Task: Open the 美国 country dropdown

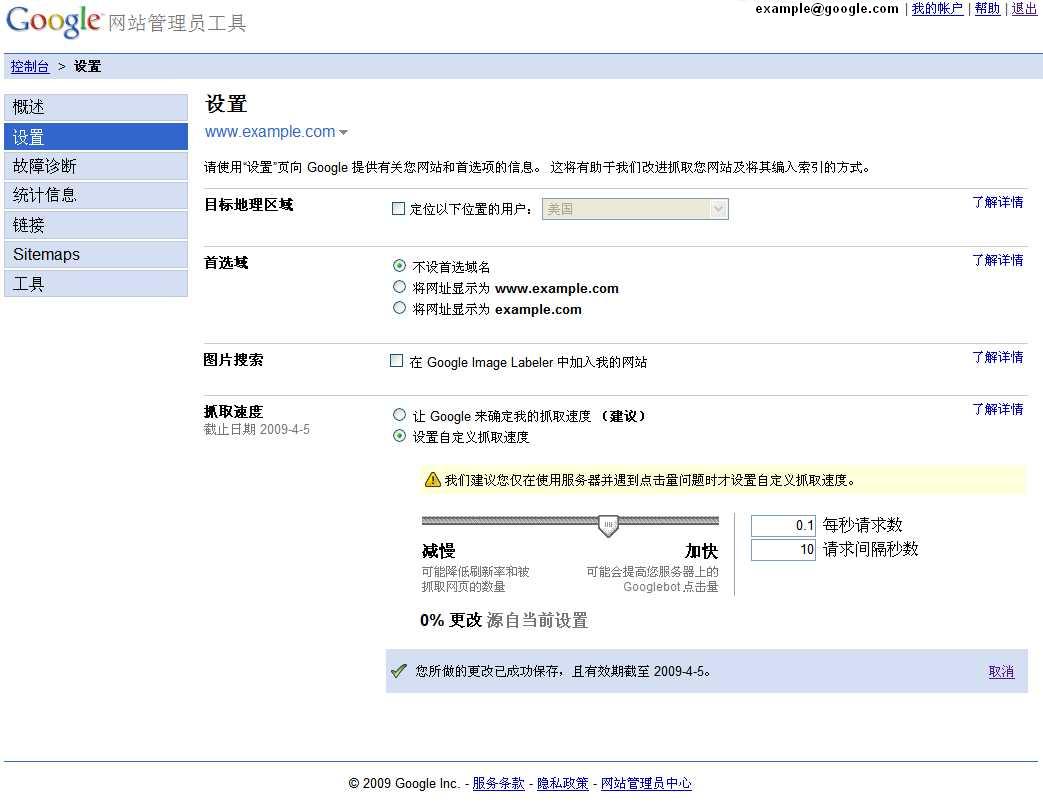Action: click(x=635, y=209)
